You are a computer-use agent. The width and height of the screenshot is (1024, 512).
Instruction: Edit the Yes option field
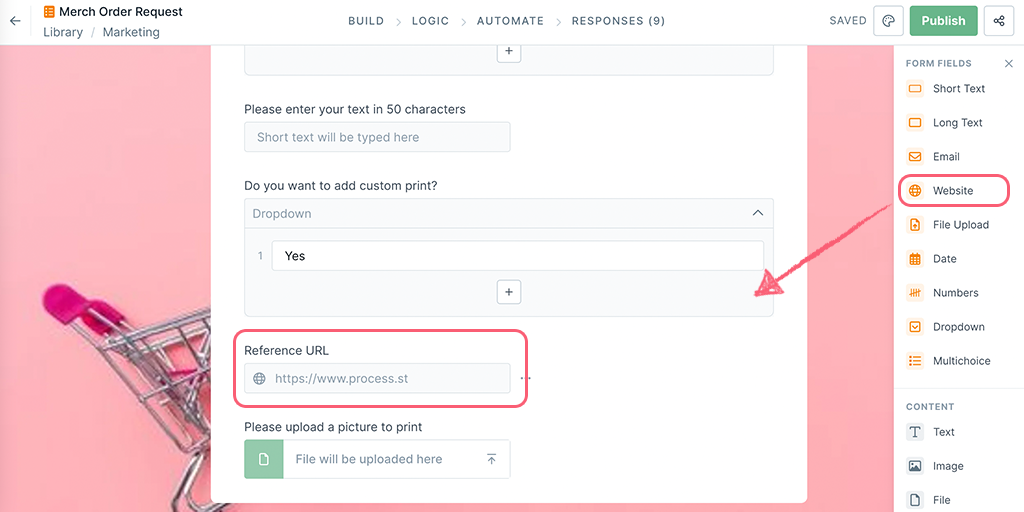coord(517,256)
